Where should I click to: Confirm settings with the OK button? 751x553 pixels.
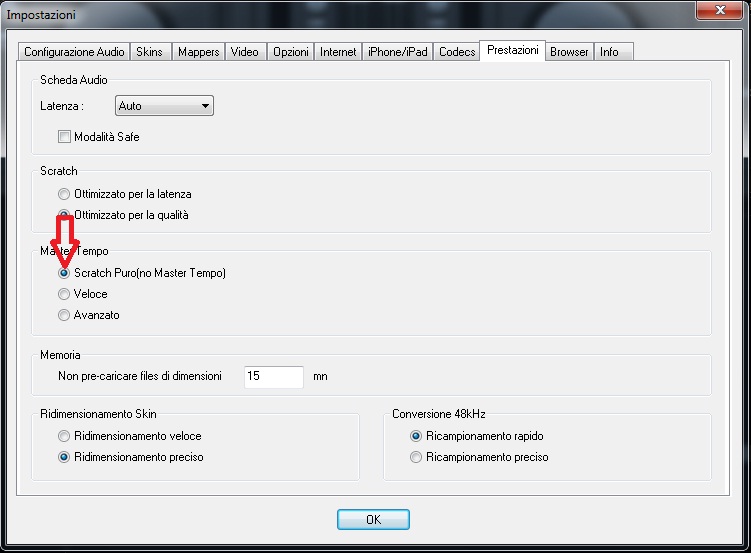point(373,519)
